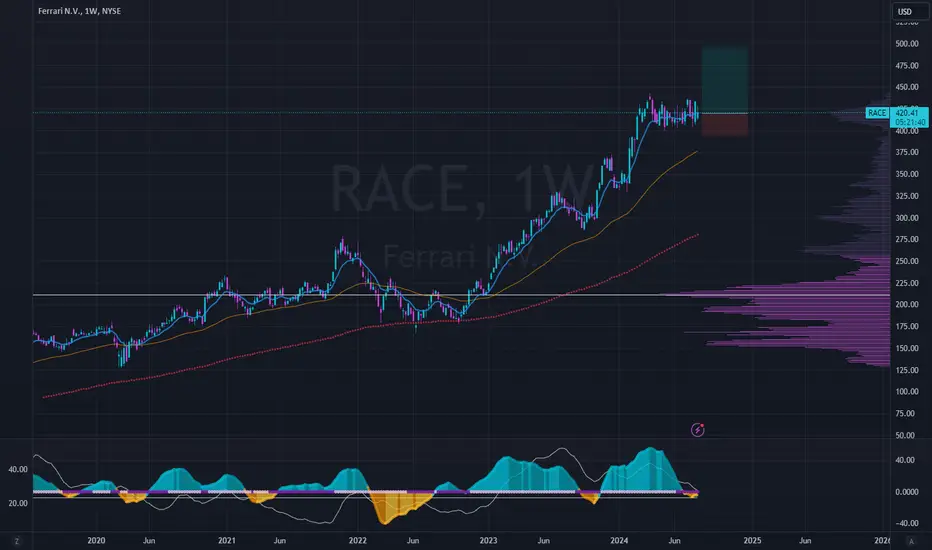This screenshot has width=932, height=550.
Task: Click the 2025 label on time axis
Action: (752, 540)
